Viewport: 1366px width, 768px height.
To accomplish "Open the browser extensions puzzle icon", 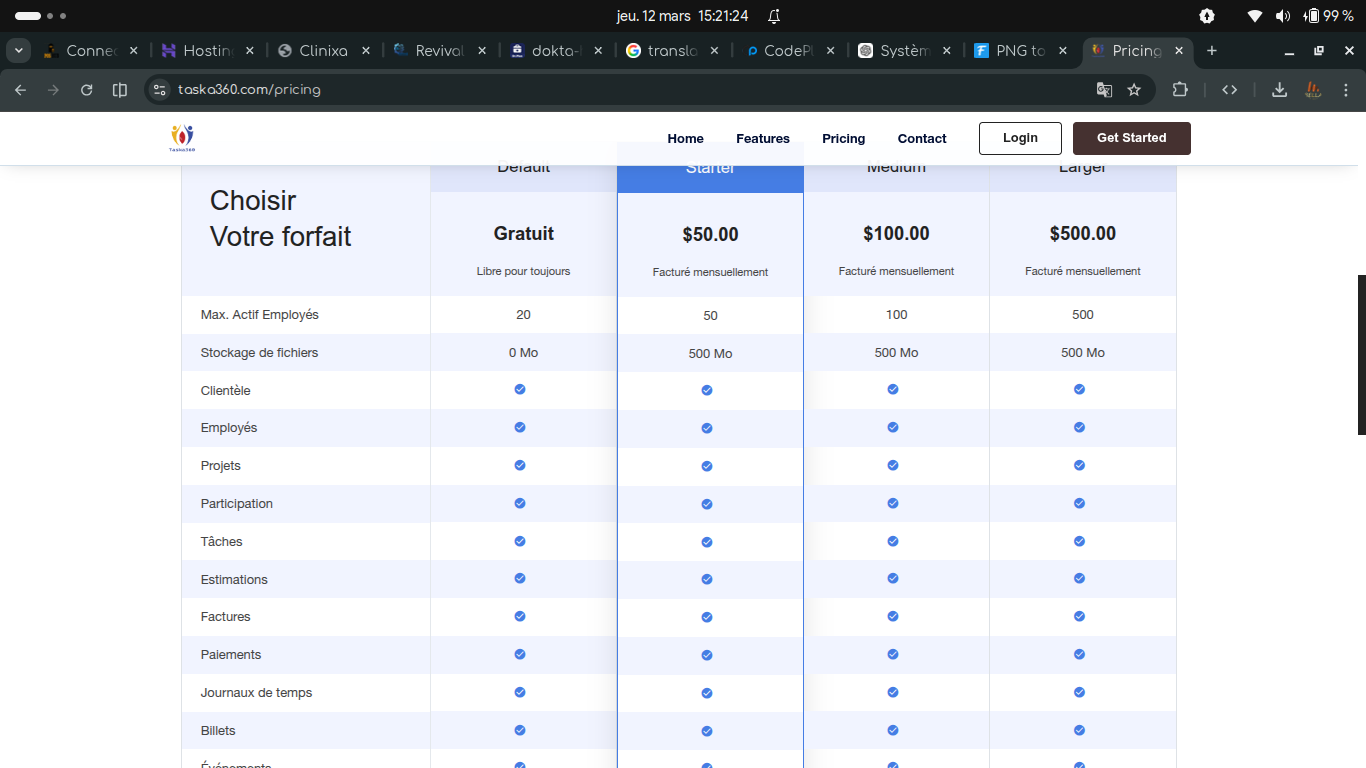I will pos(1180,90).
